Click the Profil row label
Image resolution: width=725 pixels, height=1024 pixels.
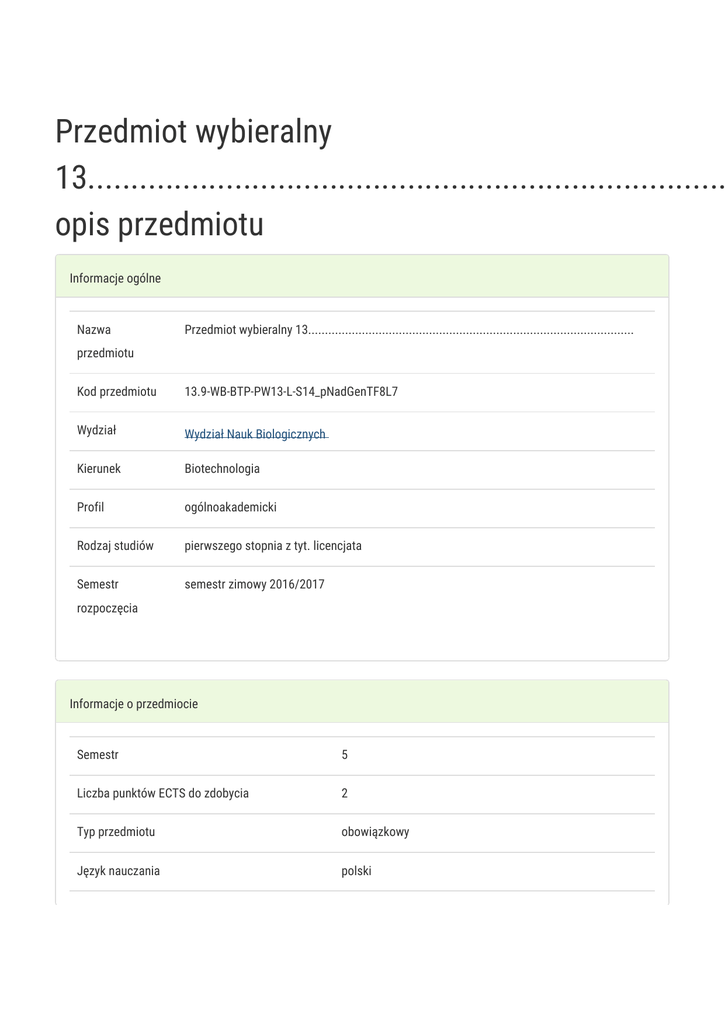(x=90, y=507)
